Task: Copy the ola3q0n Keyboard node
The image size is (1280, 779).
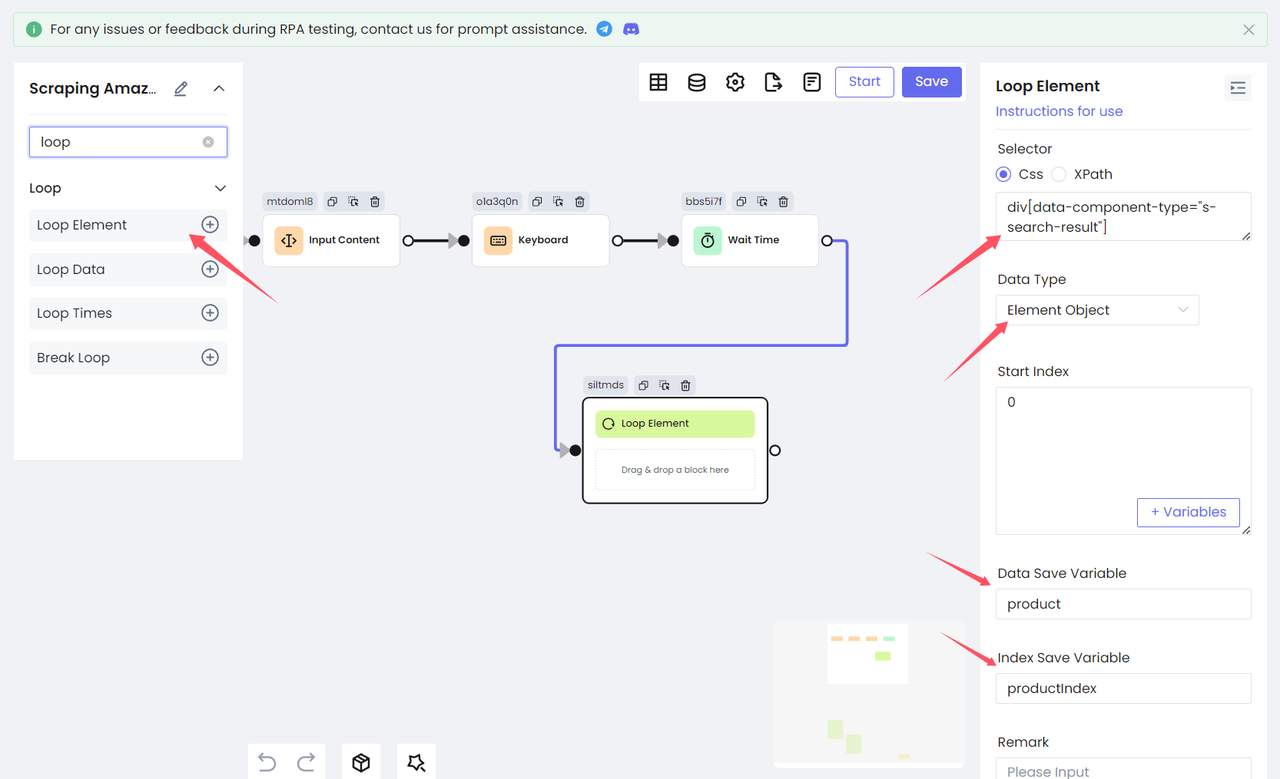Action: pos(537,202)
